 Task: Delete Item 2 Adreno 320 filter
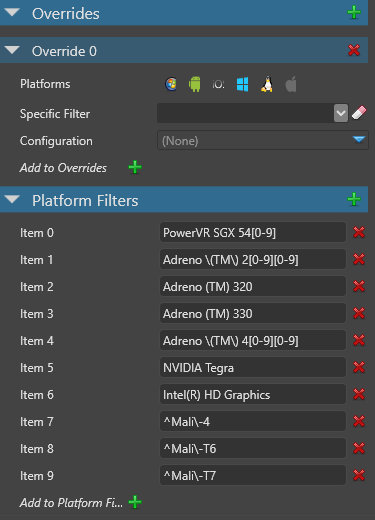[359, 286]
